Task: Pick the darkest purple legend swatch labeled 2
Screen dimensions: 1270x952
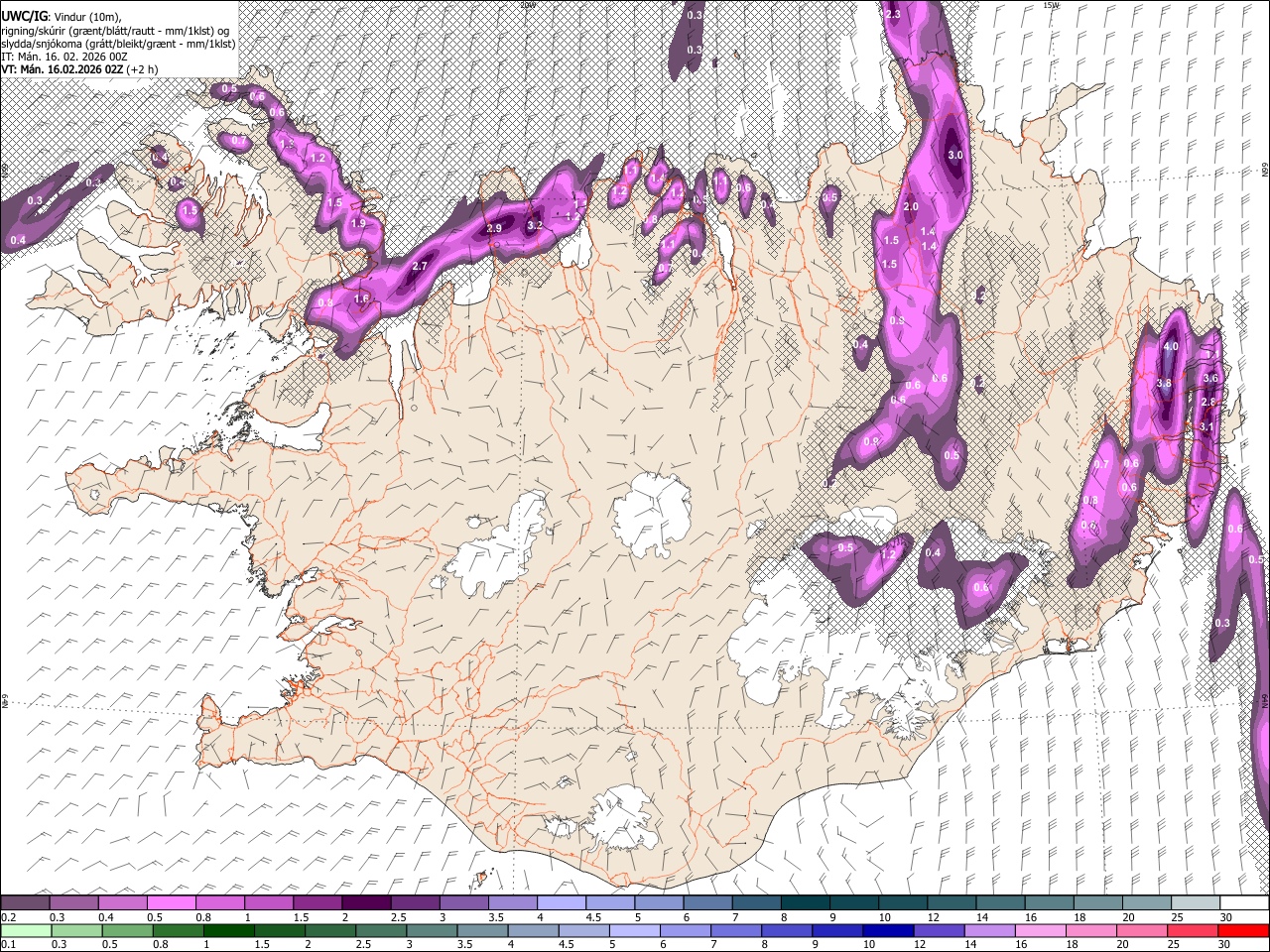Action: tap(365, 903)
